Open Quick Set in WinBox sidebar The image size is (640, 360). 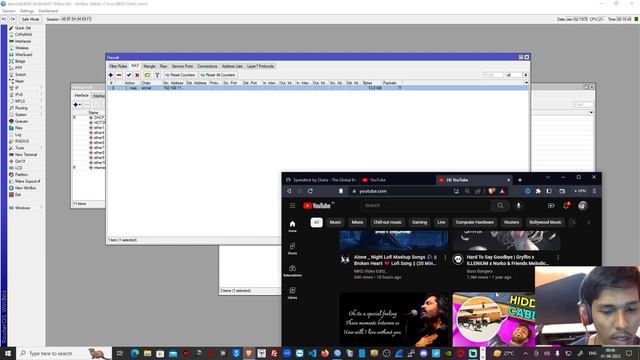click(x=23, y=28)
